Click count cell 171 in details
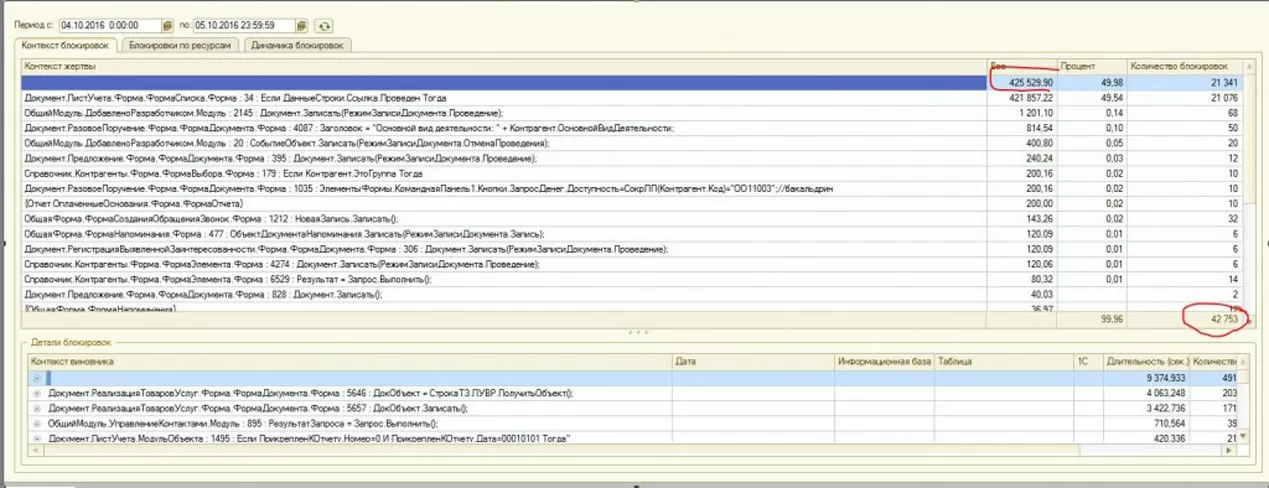 point(1214,408)
